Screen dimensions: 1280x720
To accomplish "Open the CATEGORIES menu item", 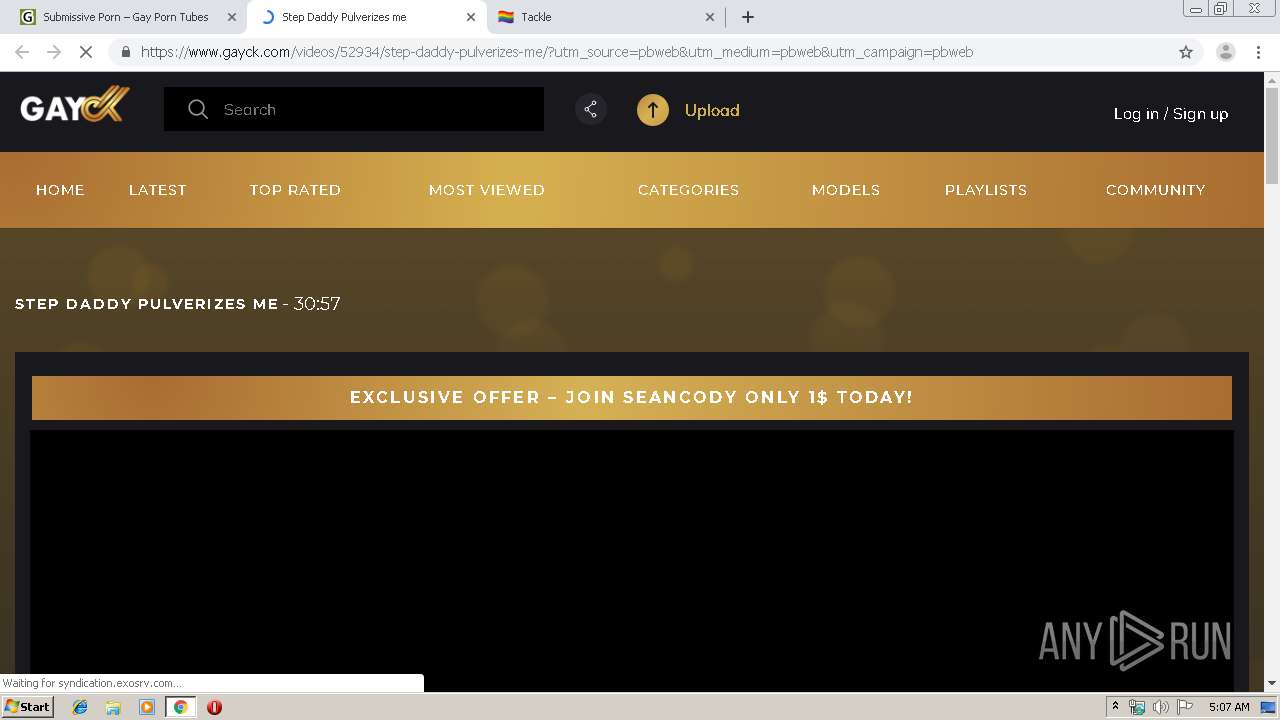I will click(x=689, y=190).
